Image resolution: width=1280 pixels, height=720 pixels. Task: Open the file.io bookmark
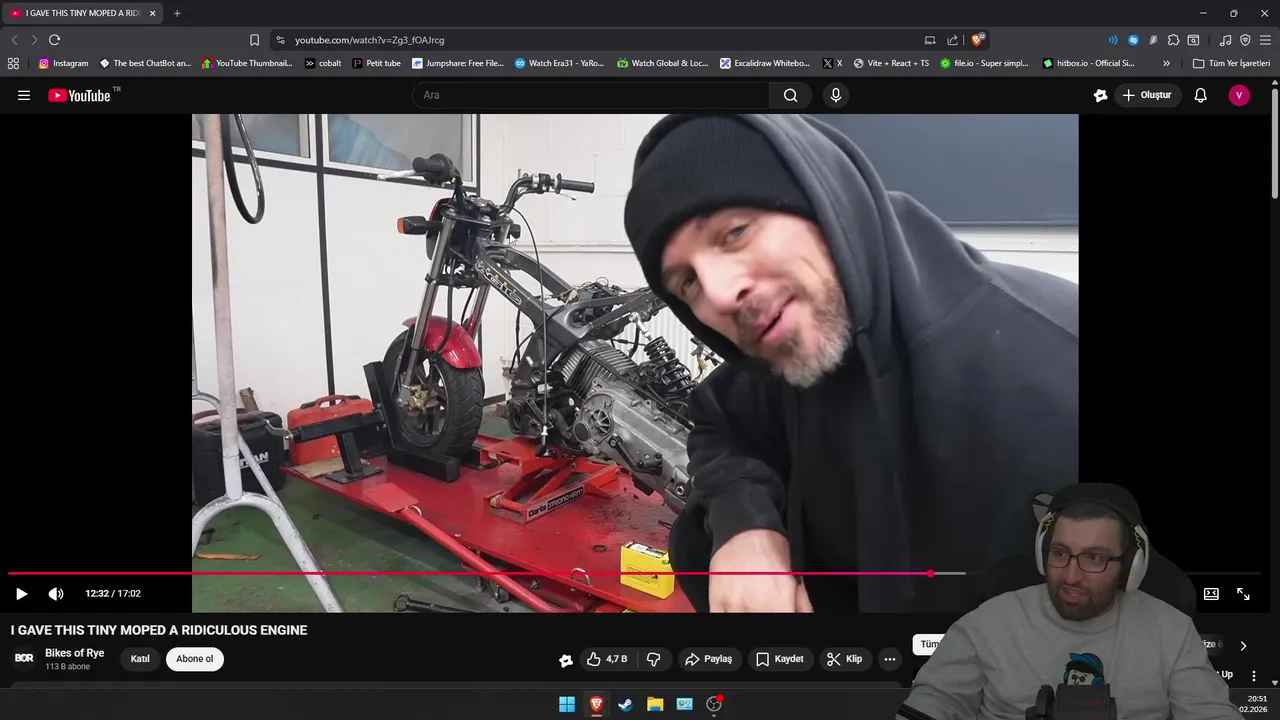(x=984, y=63)
